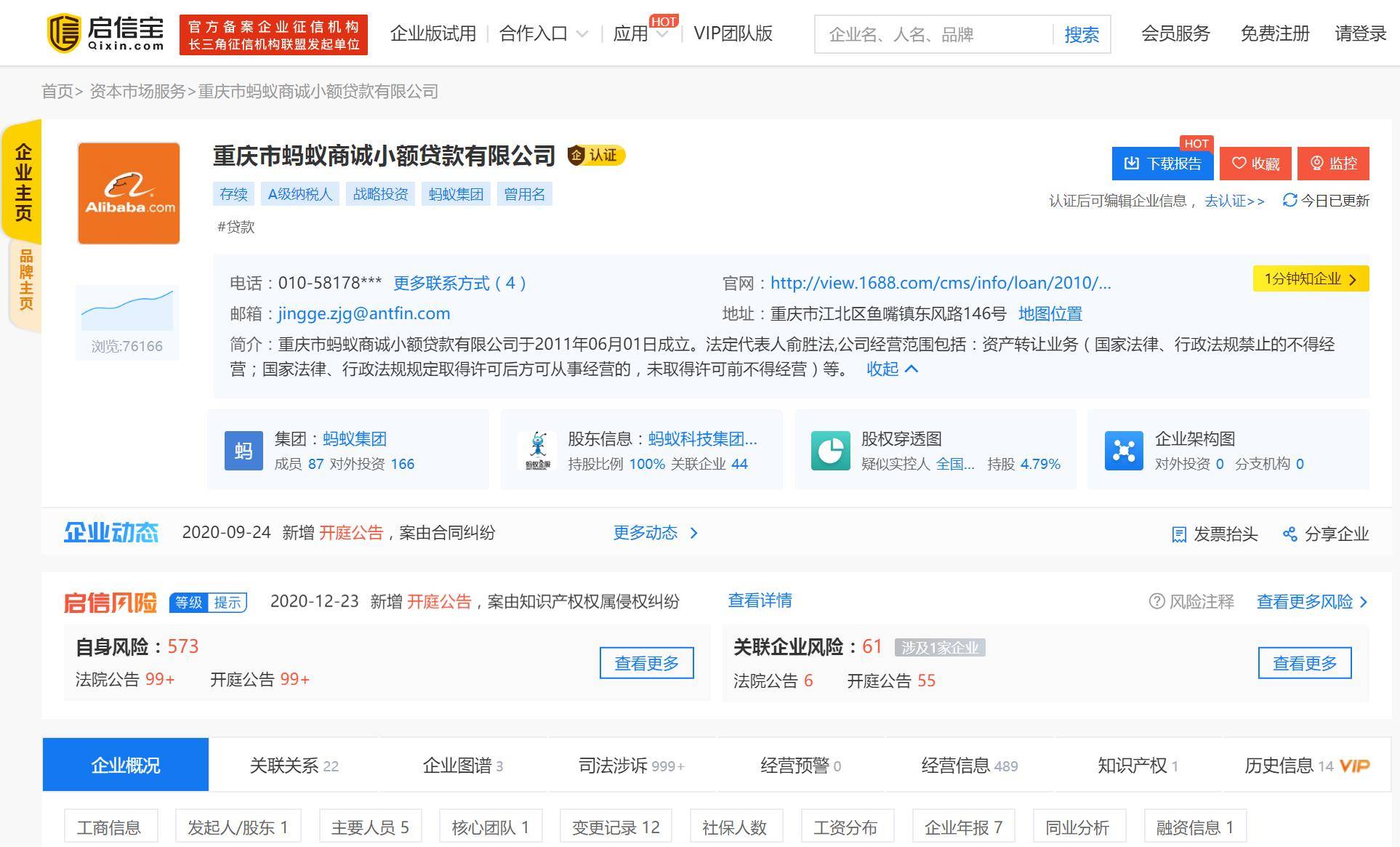This screenshot has height=847, width=1400.
Task: Open 会员服务 page
Action: 1175,33
